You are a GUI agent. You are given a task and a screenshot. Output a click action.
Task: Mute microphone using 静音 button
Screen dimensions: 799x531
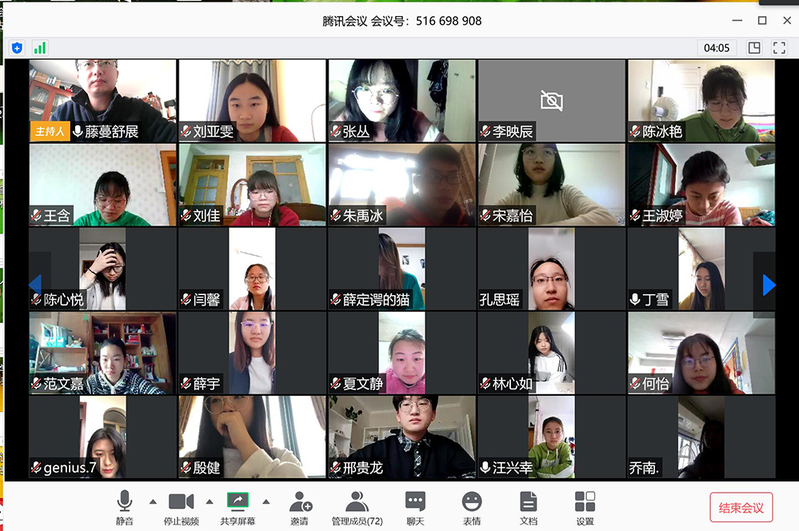pos(124,508)
